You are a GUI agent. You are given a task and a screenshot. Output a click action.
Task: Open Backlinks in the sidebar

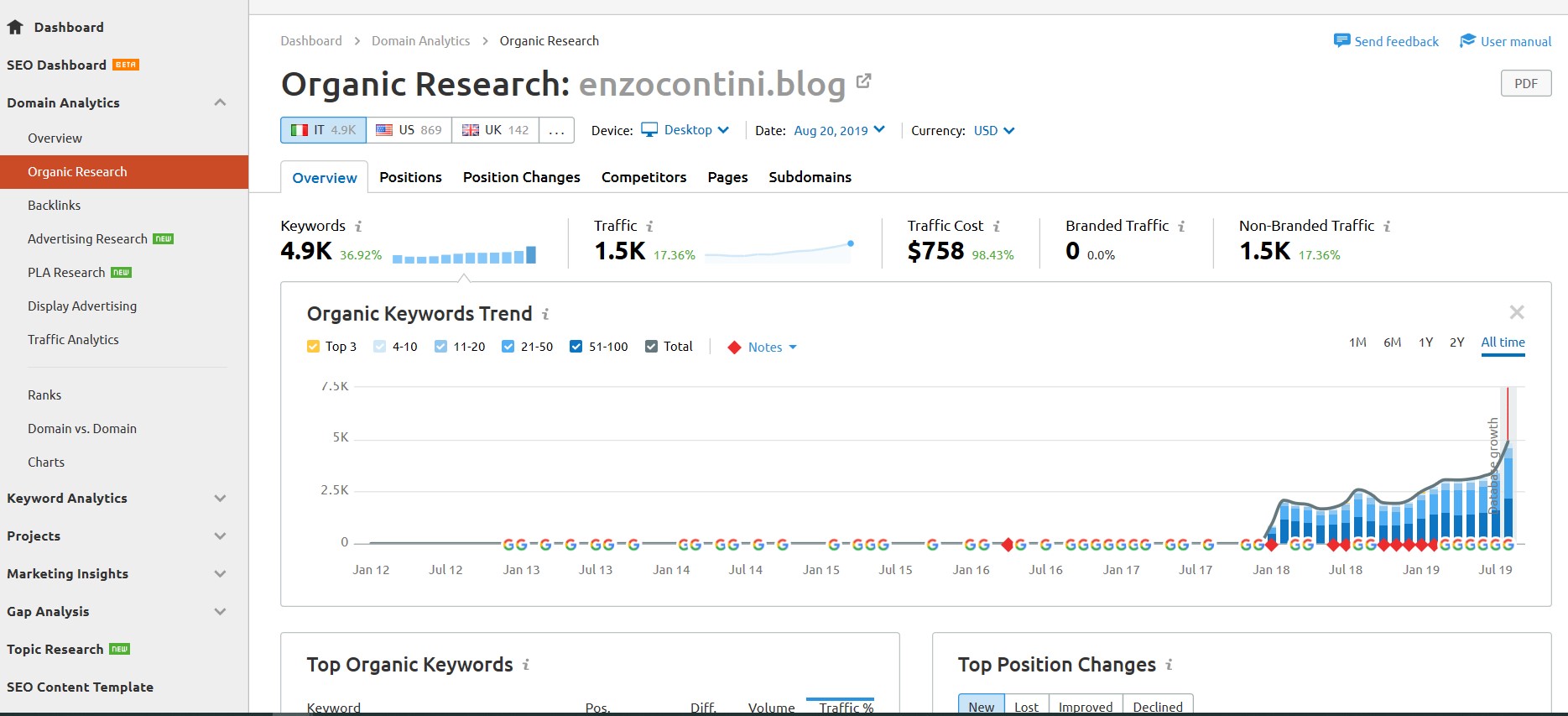coord(55,205)
